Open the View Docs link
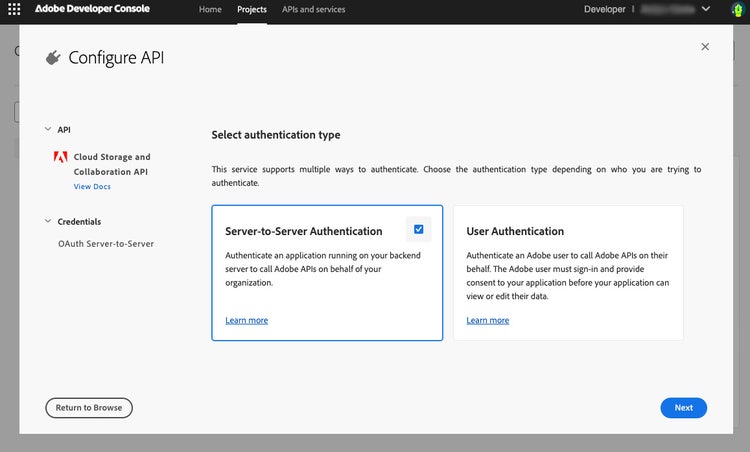This screenshot has height=452, width=750. point(92,187)
